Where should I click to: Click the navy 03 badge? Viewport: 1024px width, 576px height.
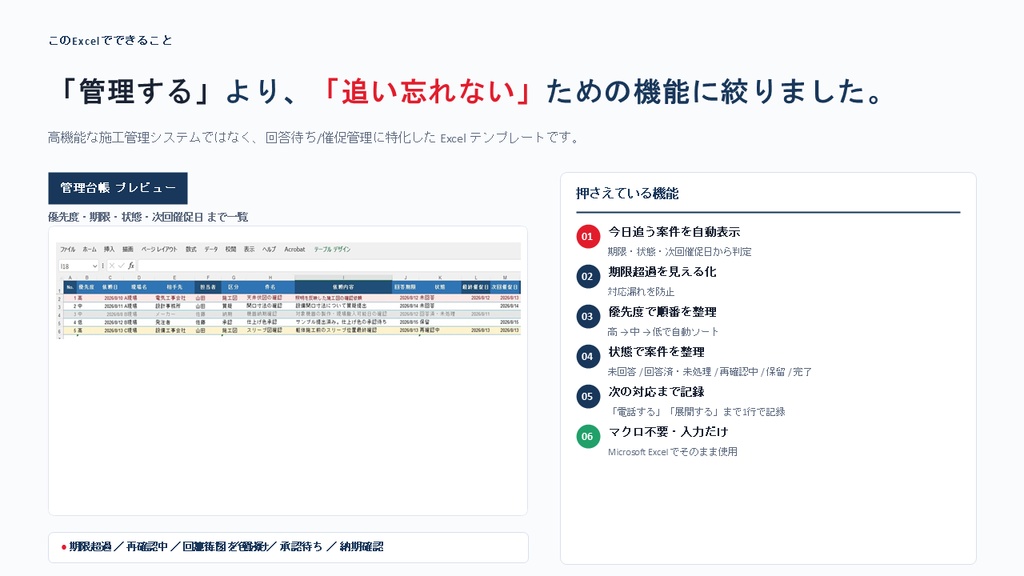click(x=587, y=316)
